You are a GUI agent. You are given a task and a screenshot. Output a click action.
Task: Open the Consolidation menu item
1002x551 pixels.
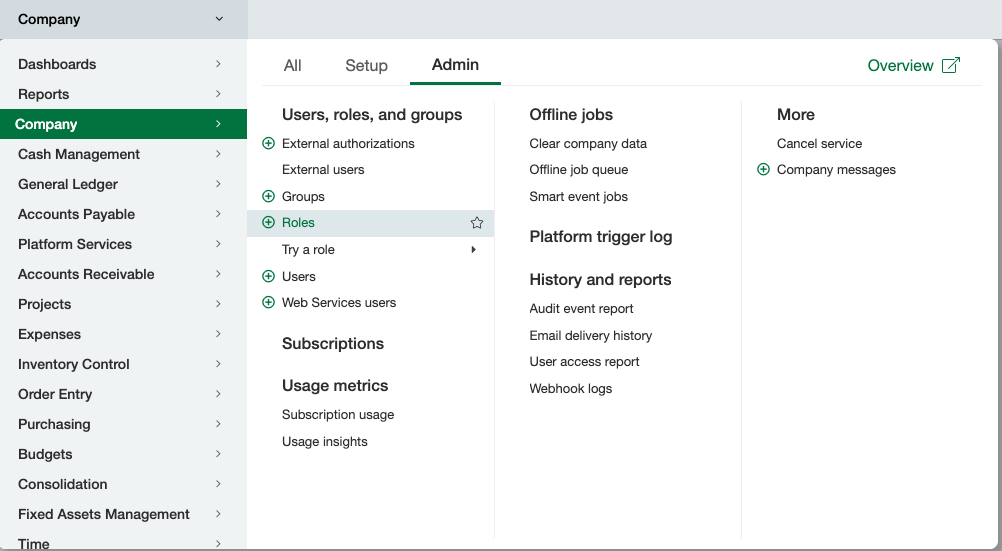(123, 485)
